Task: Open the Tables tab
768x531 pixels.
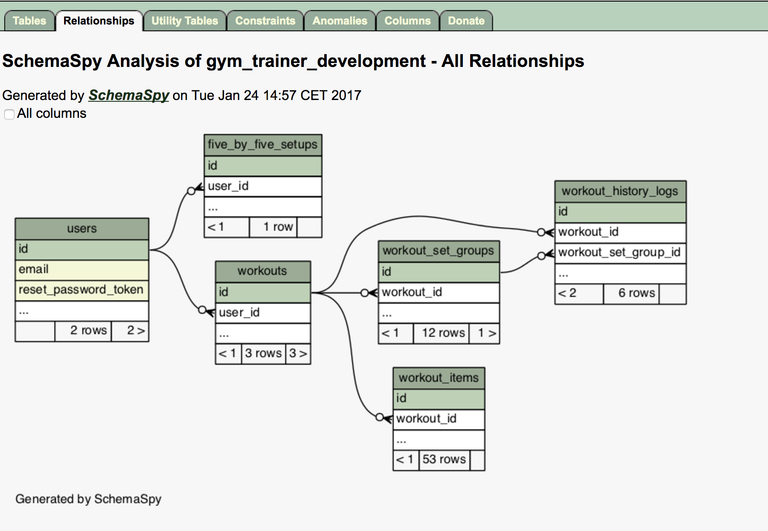Action: pyautogui.click(x=29, y=20)
